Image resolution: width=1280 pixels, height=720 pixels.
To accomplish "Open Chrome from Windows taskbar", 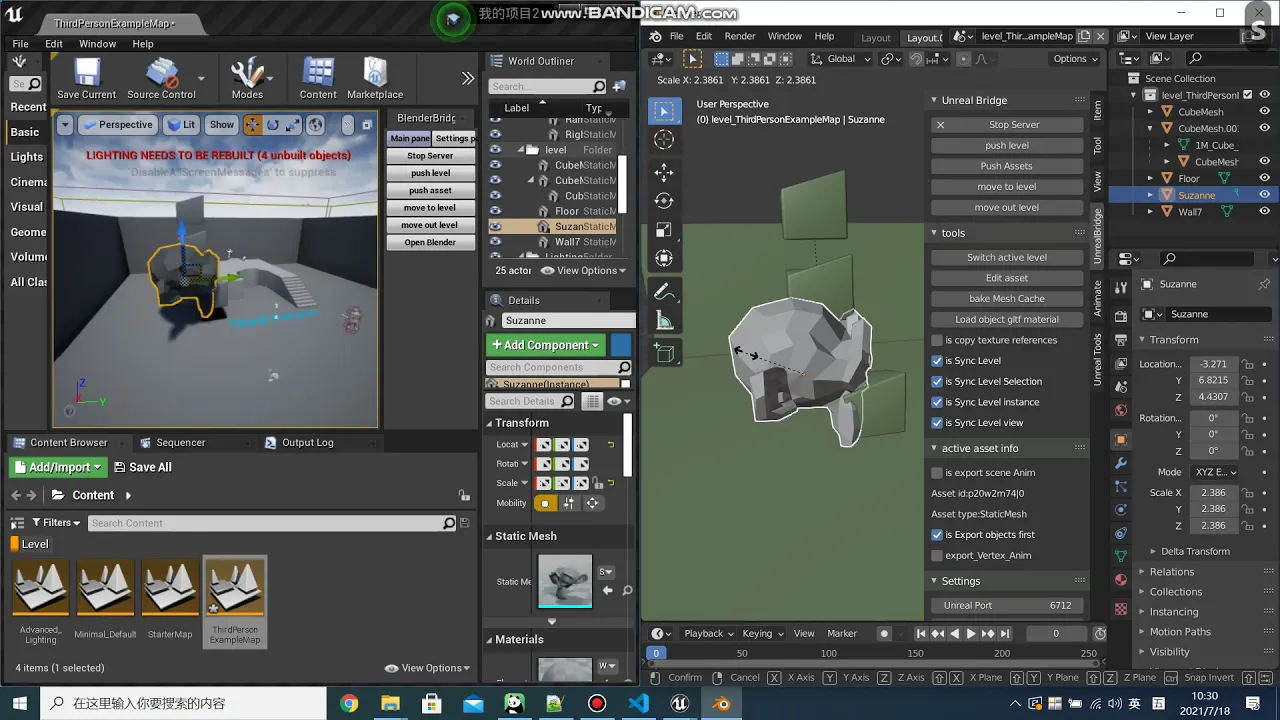I will [349, 703].
